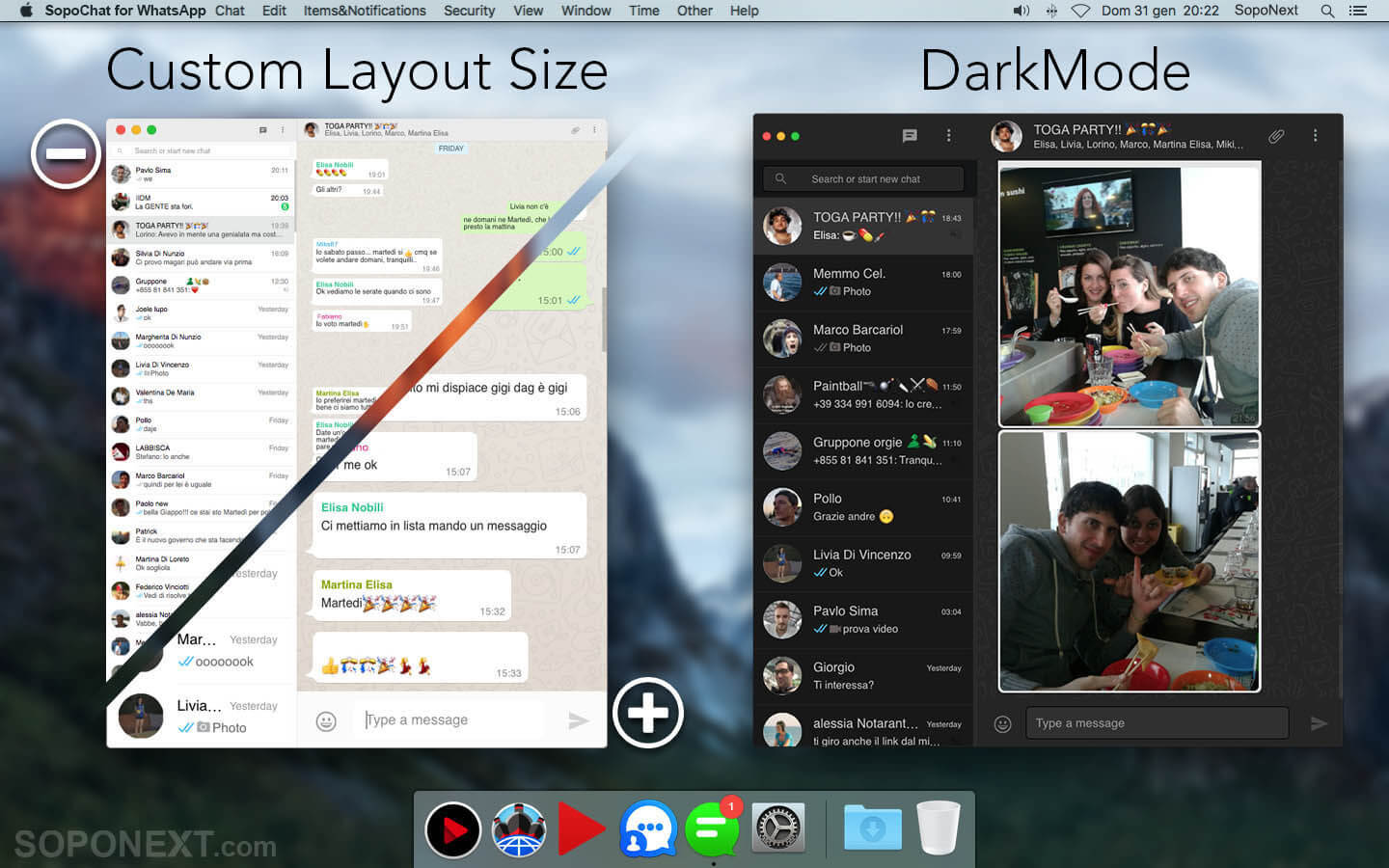Open the three-dot menu in the dark chat header
Viewport: 1389px width, 868px height.
click(1315, 136)
